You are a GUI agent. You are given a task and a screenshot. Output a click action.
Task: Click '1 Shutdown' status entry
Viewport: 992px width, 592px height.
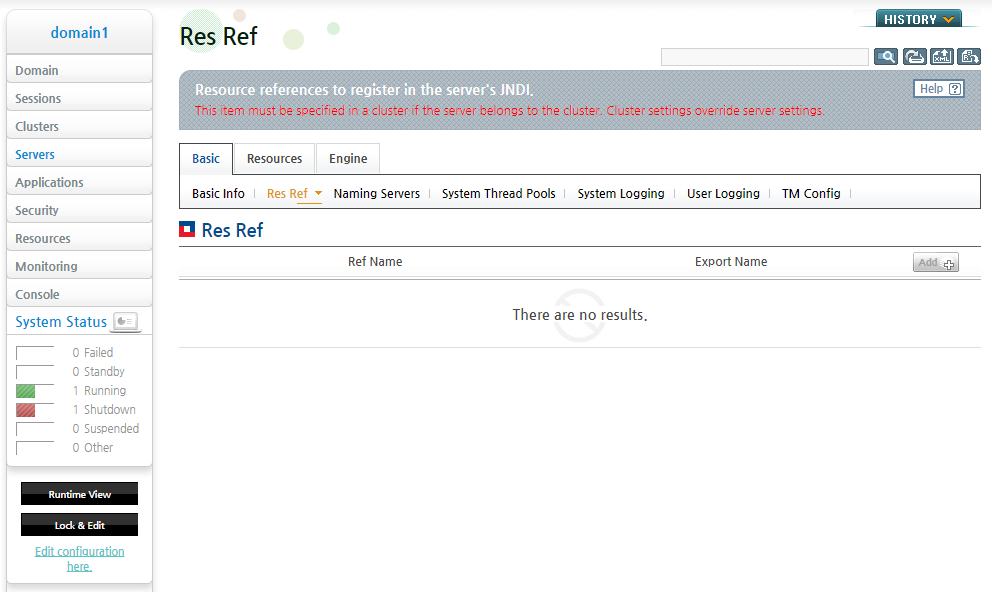(x=104, y=409)
